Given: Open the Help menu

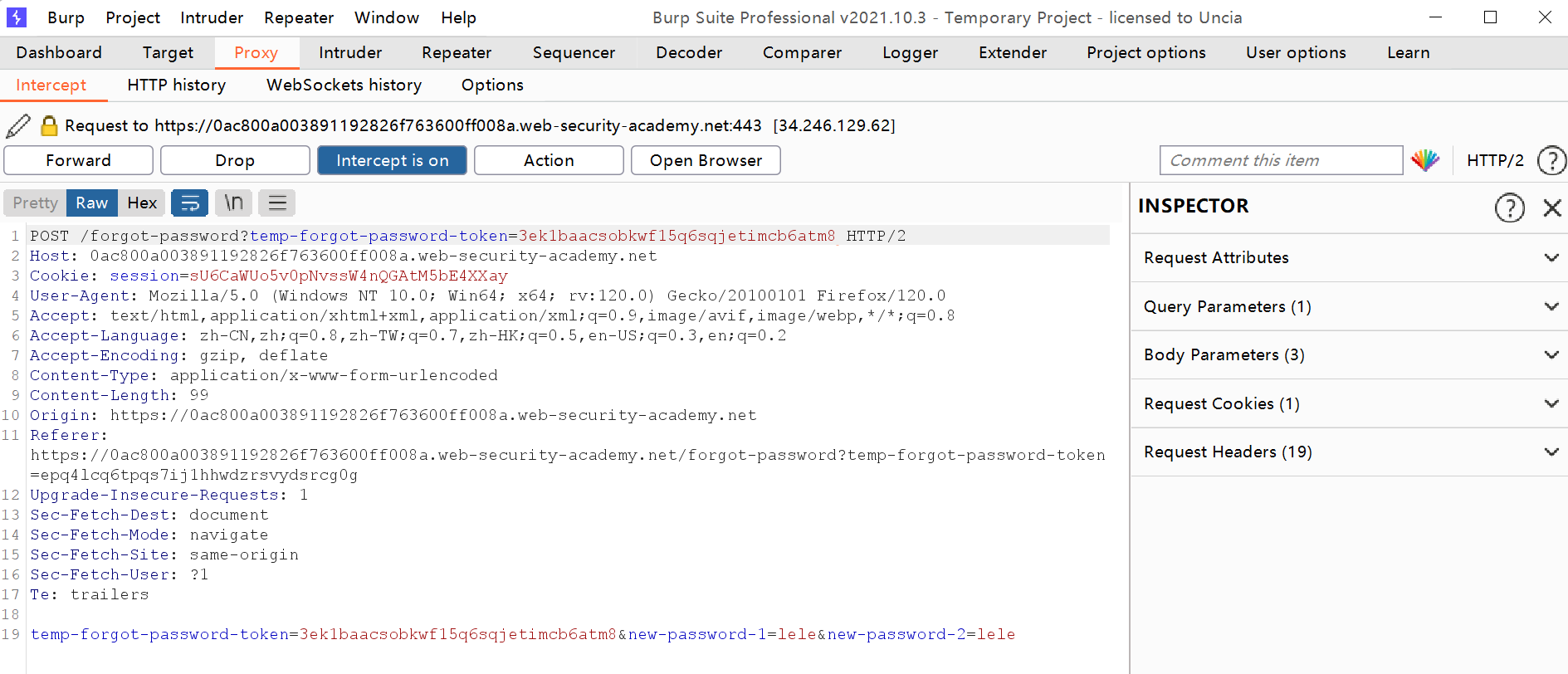Looking at the screenshot, I should [x=458, y=17].
